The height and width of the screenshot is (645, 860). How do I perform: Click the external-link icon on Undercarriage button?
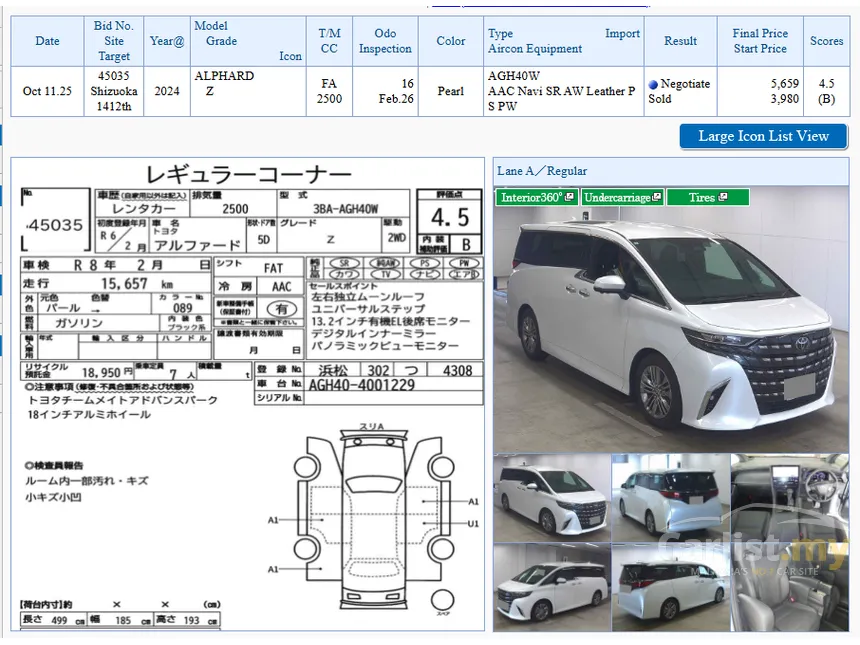657,196
